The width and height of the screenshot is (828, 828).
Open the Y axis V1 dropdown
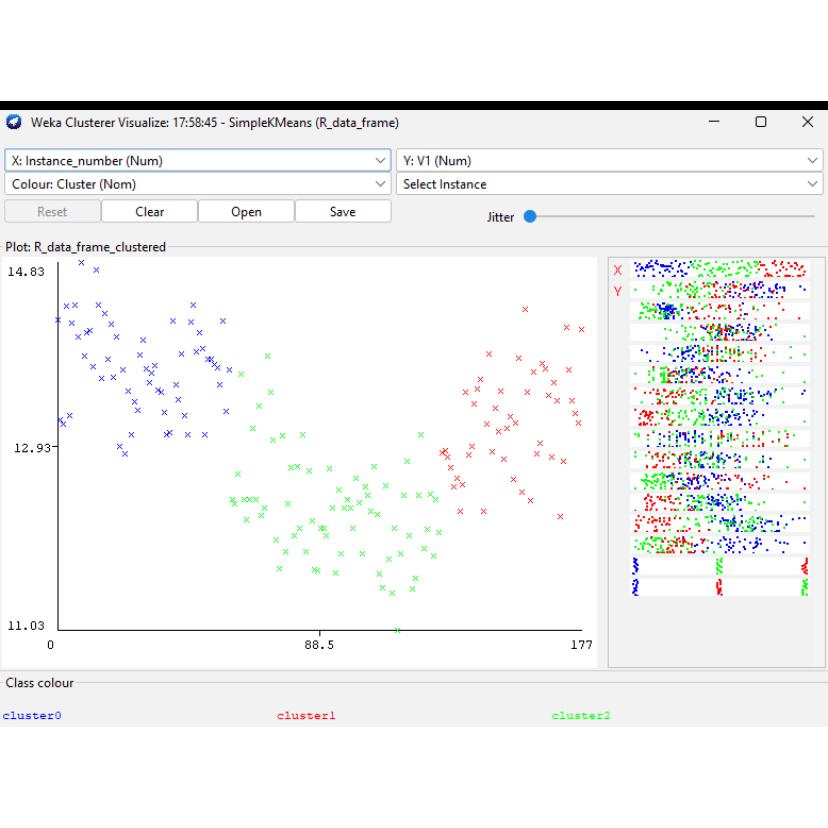pos(609,161)
